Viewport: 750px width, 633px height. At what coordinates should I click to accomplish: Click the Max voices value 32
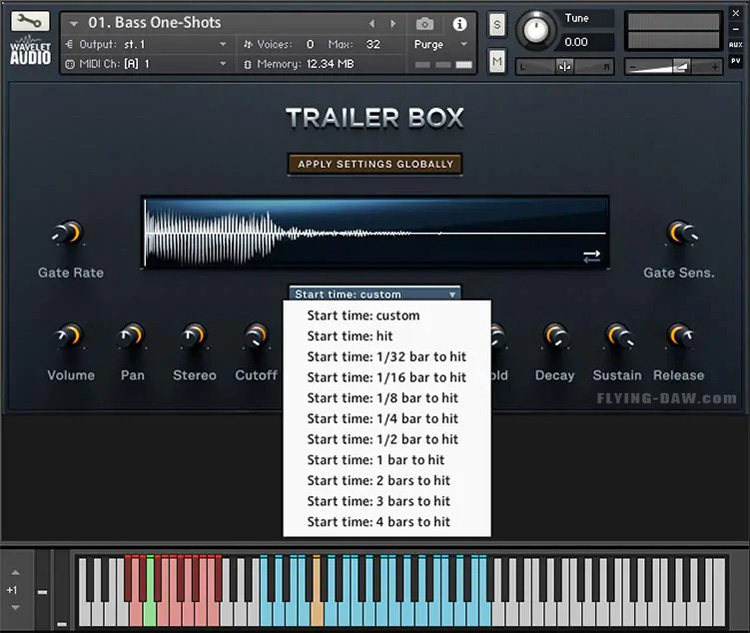pyautogui.click(x=373, y=44)
